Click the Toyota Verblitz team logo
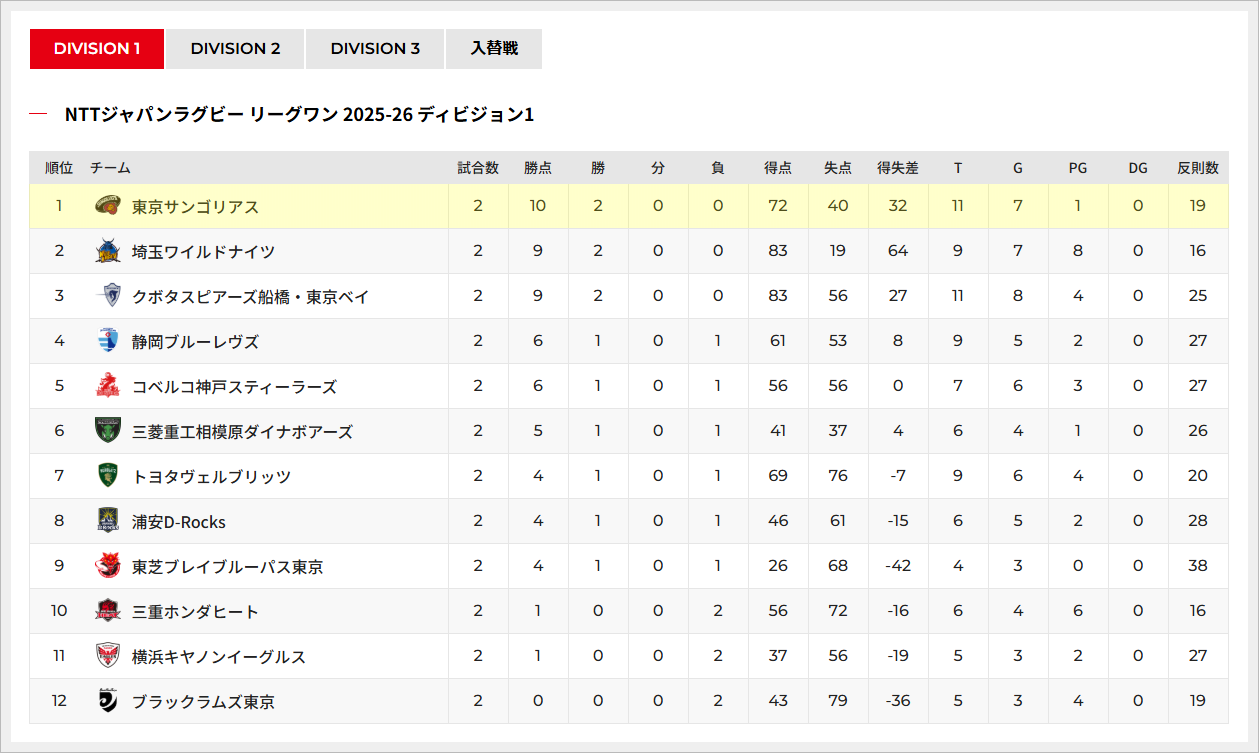1259x753 pixels. (x=108, y=476)
